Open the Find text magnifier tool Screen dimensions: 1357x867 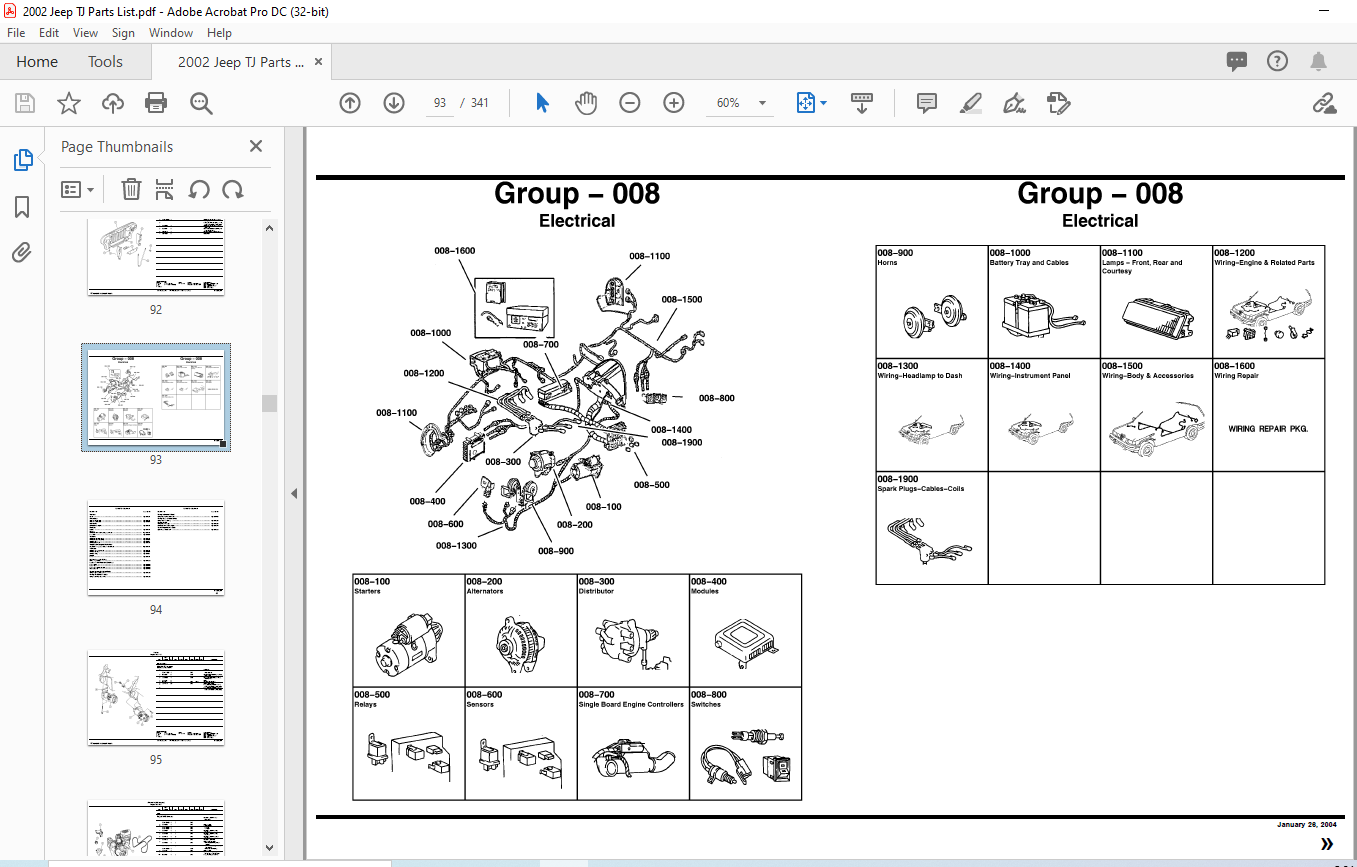[201, 103]
